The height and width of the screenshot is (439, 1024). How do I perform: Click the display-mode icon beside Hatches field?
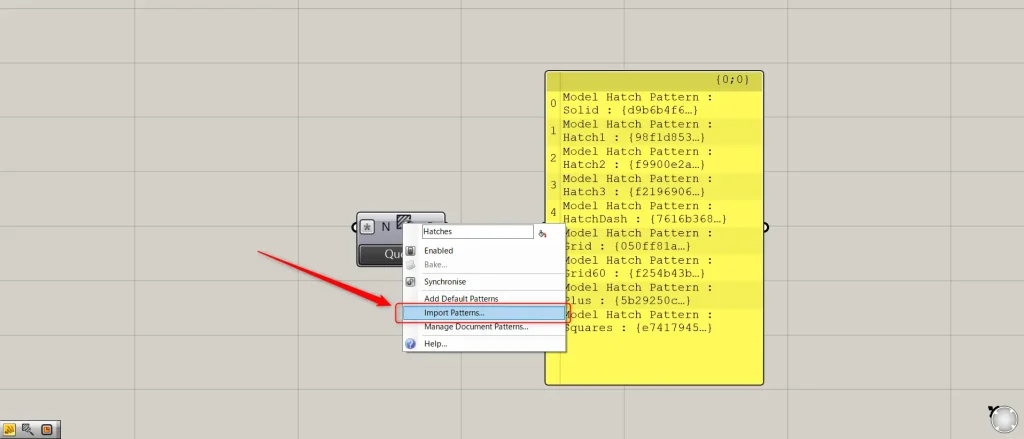tap(542, 233)
